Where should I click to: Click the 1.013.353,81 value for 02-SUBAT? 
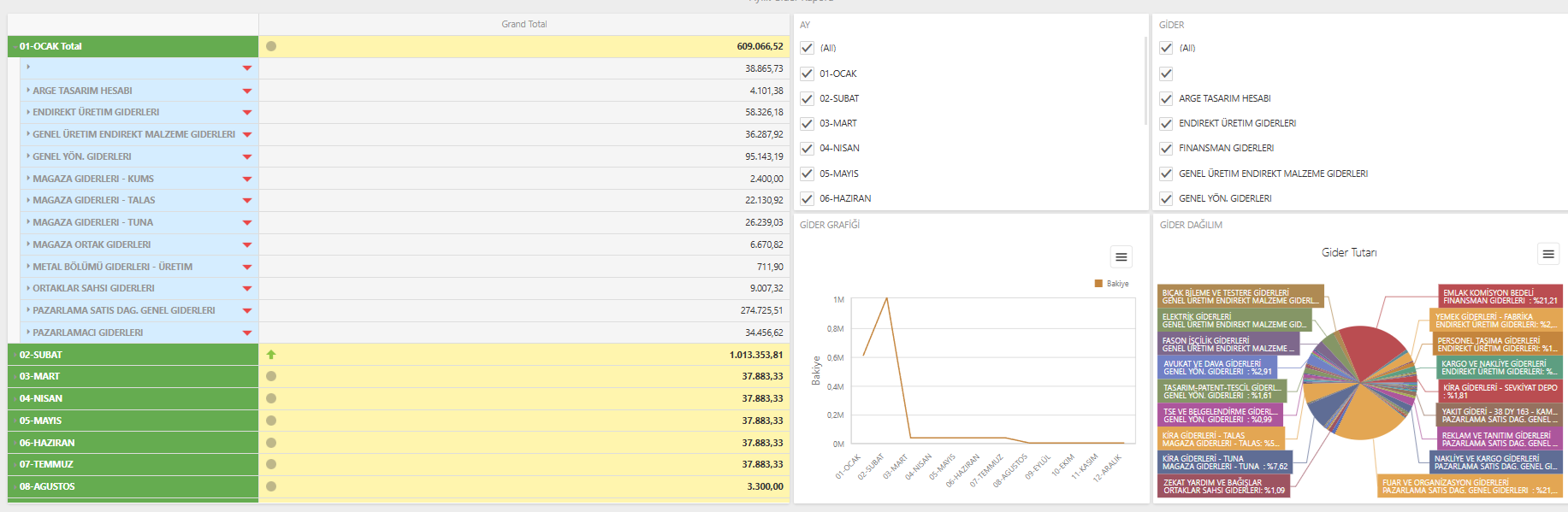(756, 355)
